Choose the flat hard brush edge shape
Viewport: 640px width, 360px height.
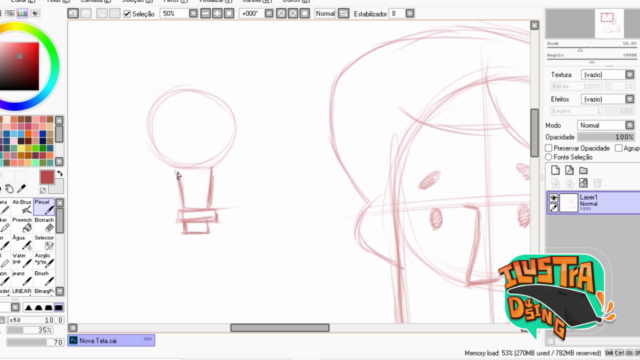tap(58, 307)
